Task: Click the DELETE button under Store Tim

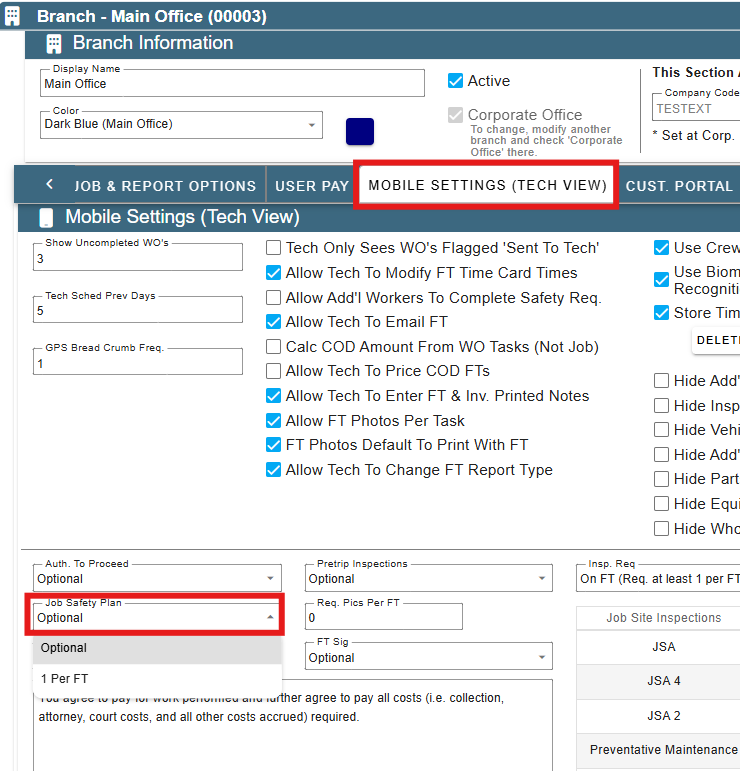Action: point(716,340)
